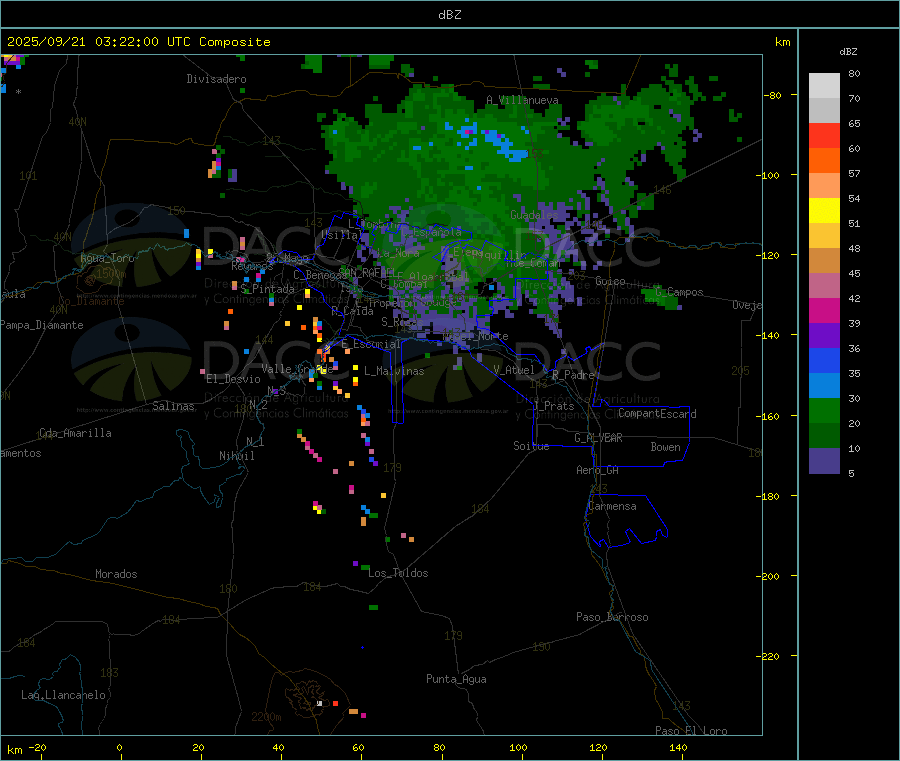The height and width of the screenshot is (761, 900).
Task: Click the 'Los_Toldos' location label
Action: [x=398, y=573]
